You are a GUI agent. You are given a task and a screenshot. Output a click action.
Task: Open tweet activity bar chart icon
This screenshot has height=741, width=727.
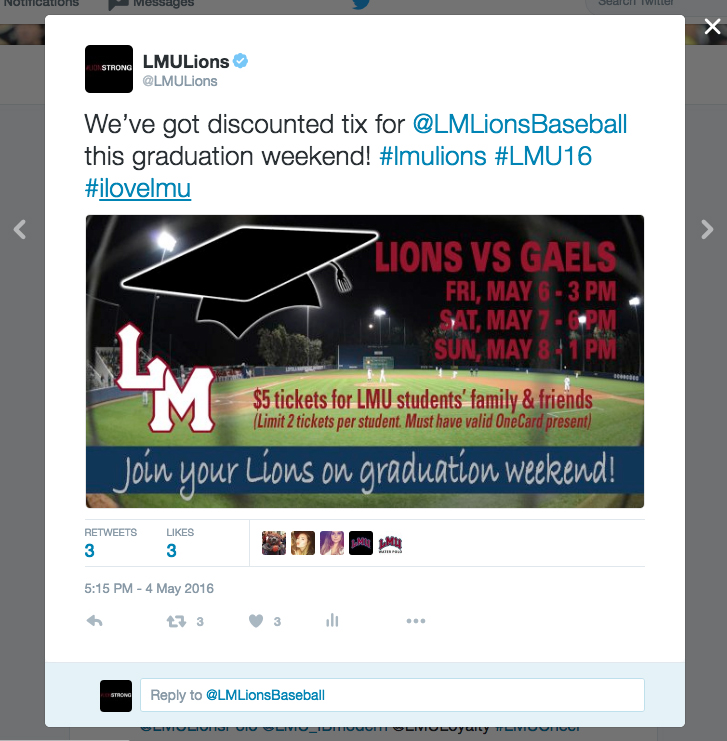(x=332, y=620)
